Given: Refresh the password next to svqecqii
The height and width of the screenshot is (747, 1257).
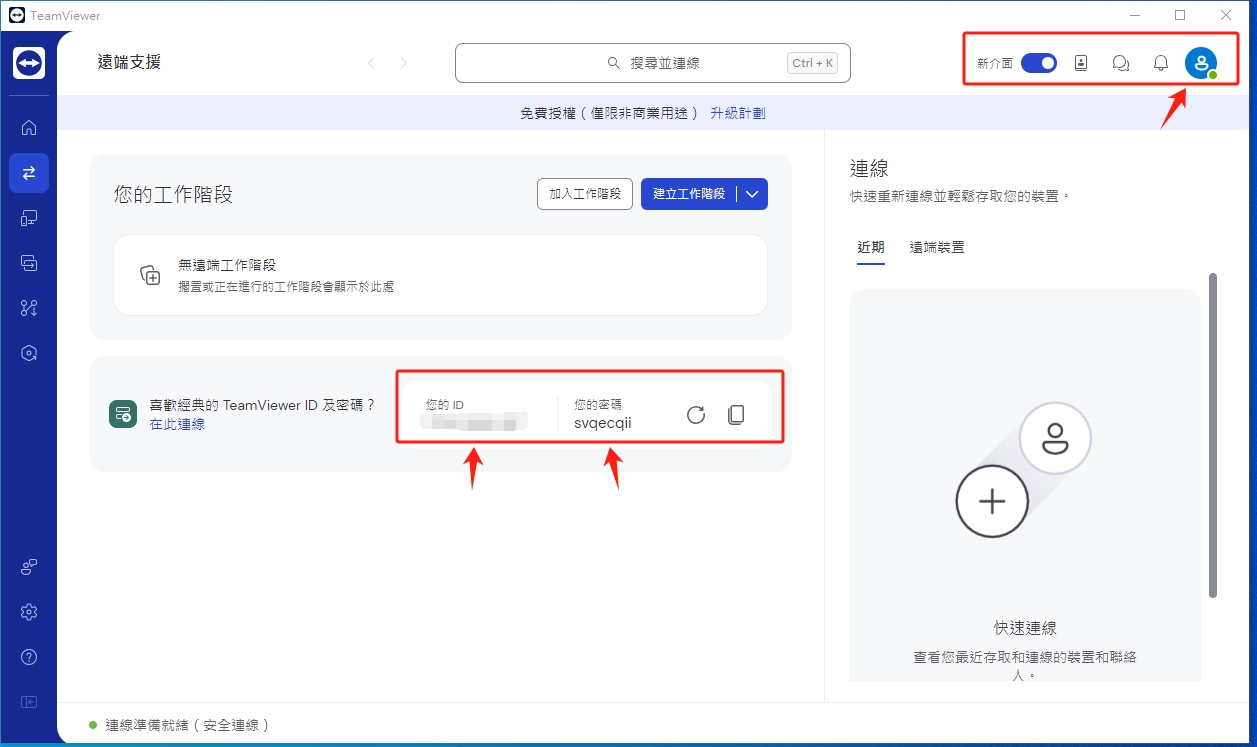Looking at the screenshot, I should (x=696, y=414).
